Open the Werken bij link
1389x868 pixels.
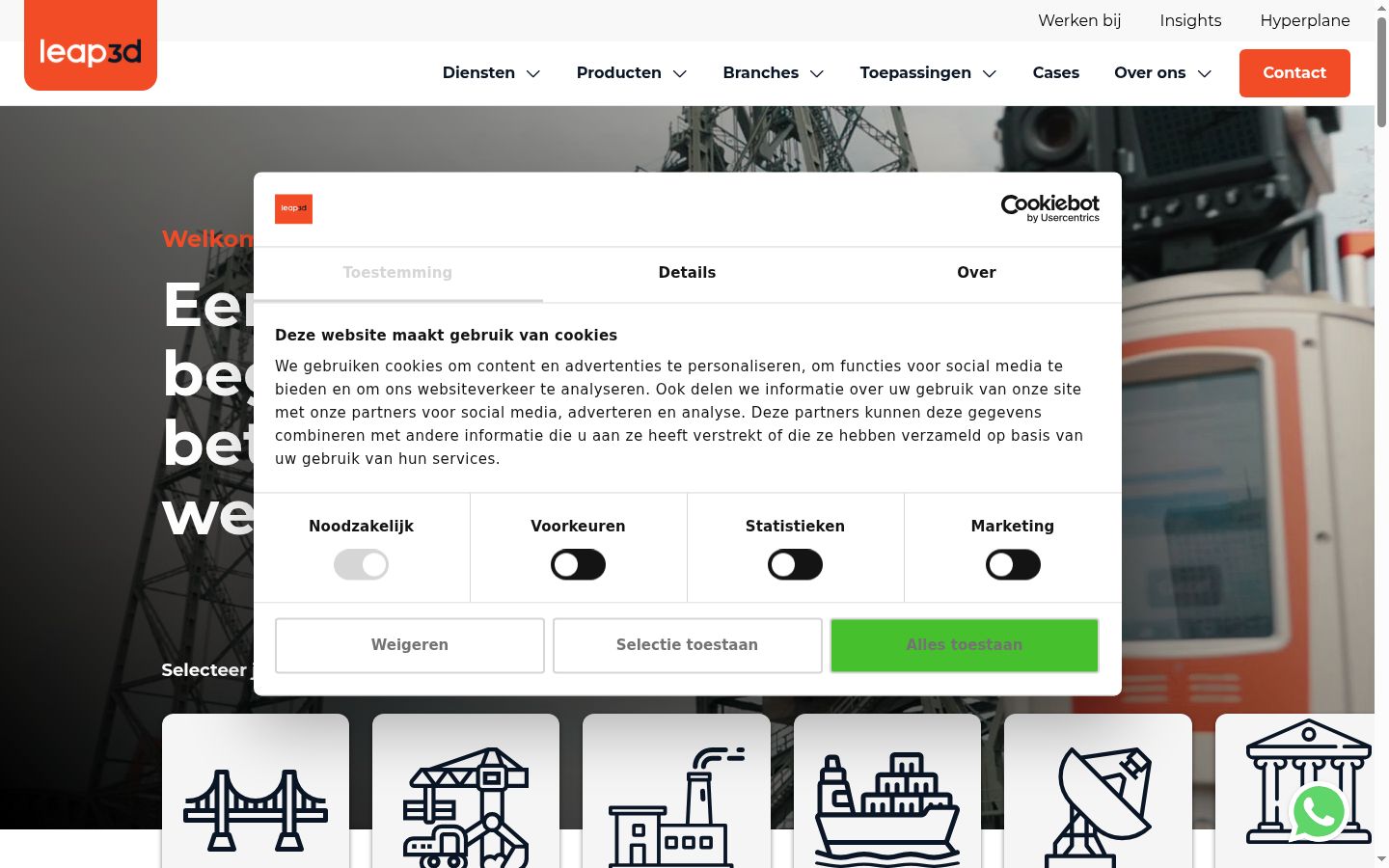pyautogui.click(x=1079, y=20)
